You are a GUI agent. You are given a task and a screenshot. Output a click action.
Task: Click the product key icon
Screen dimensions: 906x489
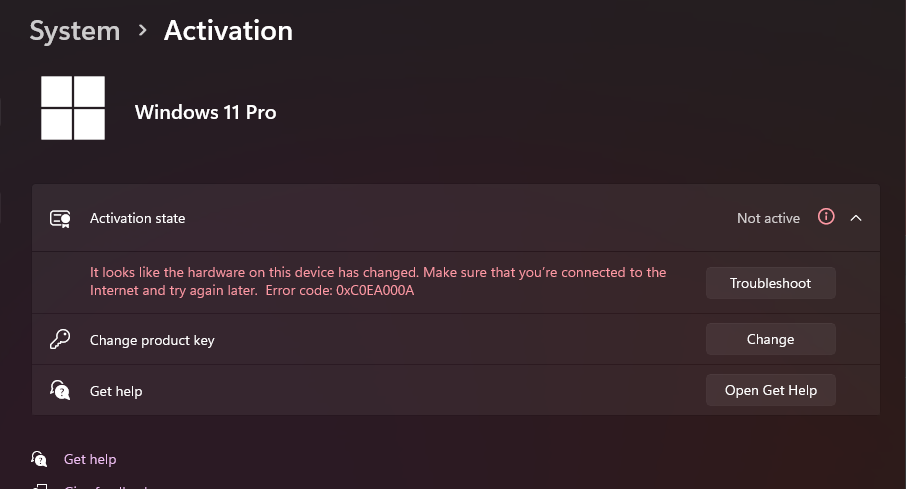coord(60,339)
